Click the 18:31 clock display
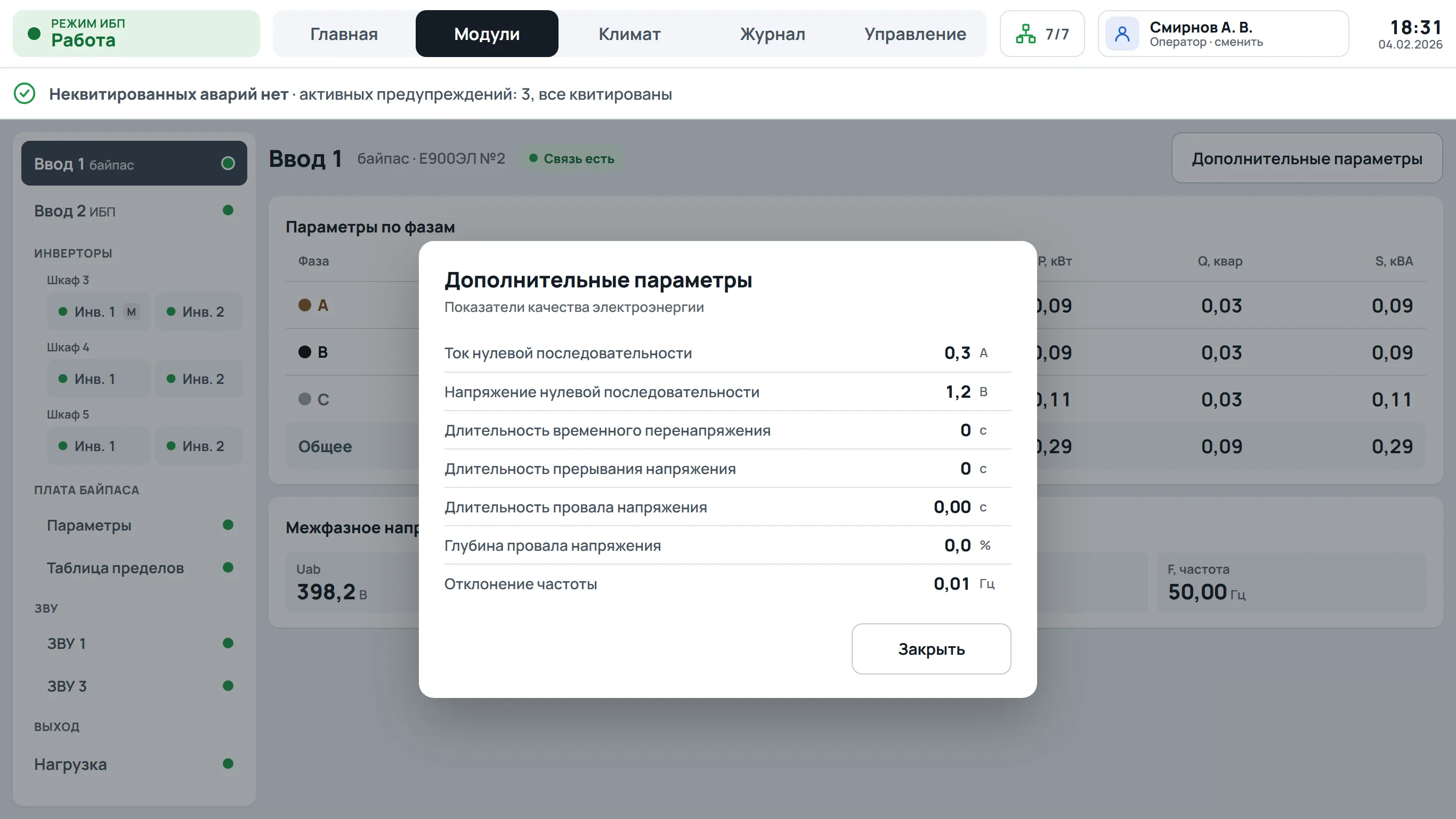 coord(1416,27)
